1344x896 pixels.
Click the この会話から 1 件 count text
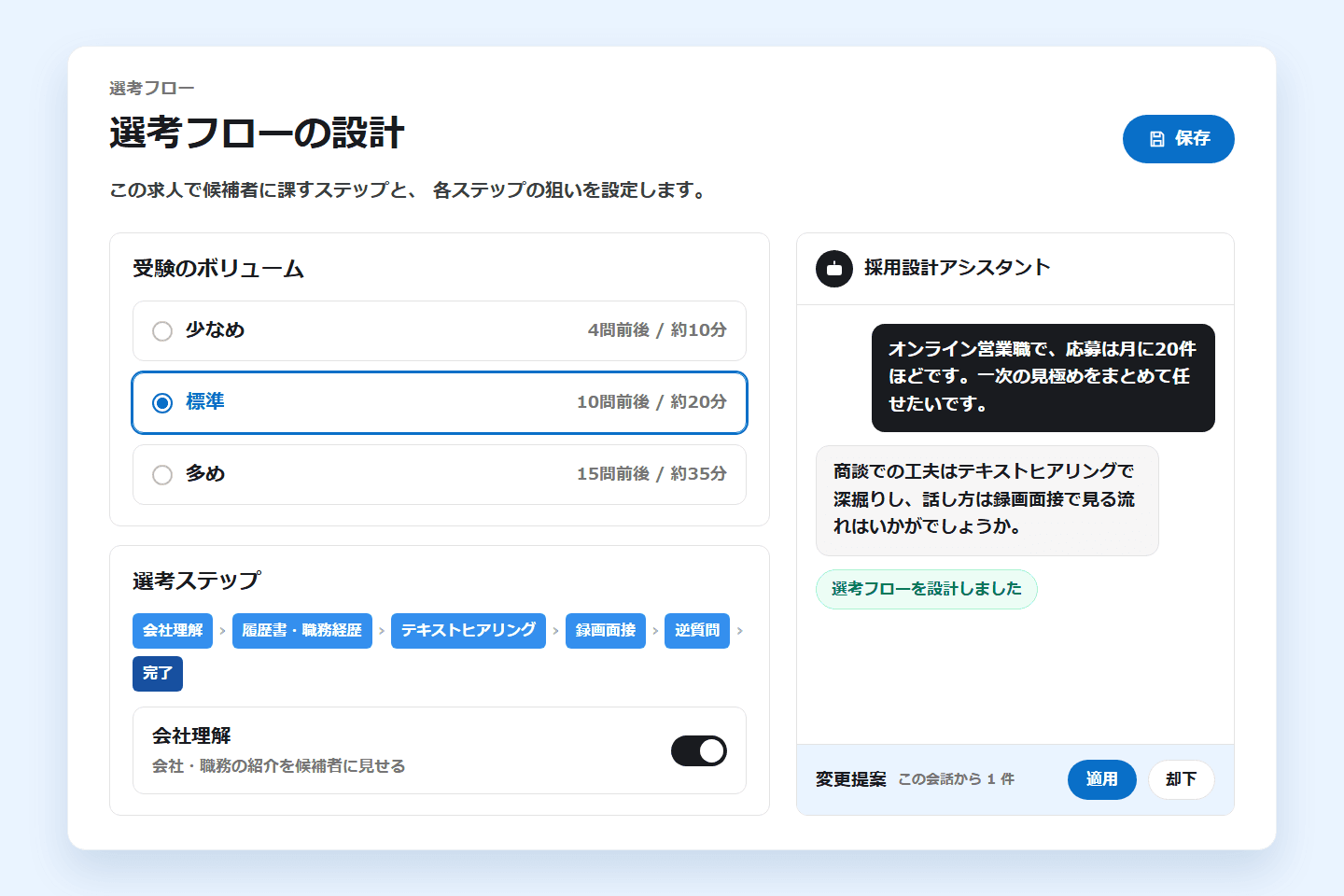click(x=957, y=779)
